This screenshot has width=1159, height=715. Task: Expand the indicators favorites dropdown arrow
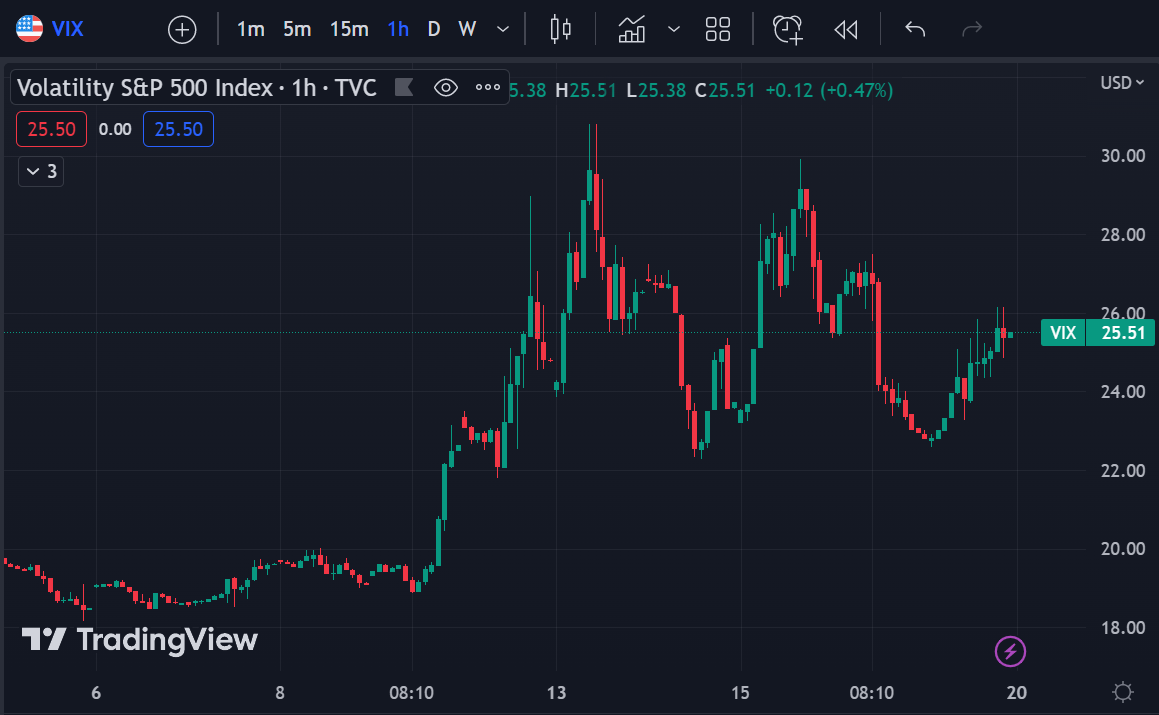point(673,30)
